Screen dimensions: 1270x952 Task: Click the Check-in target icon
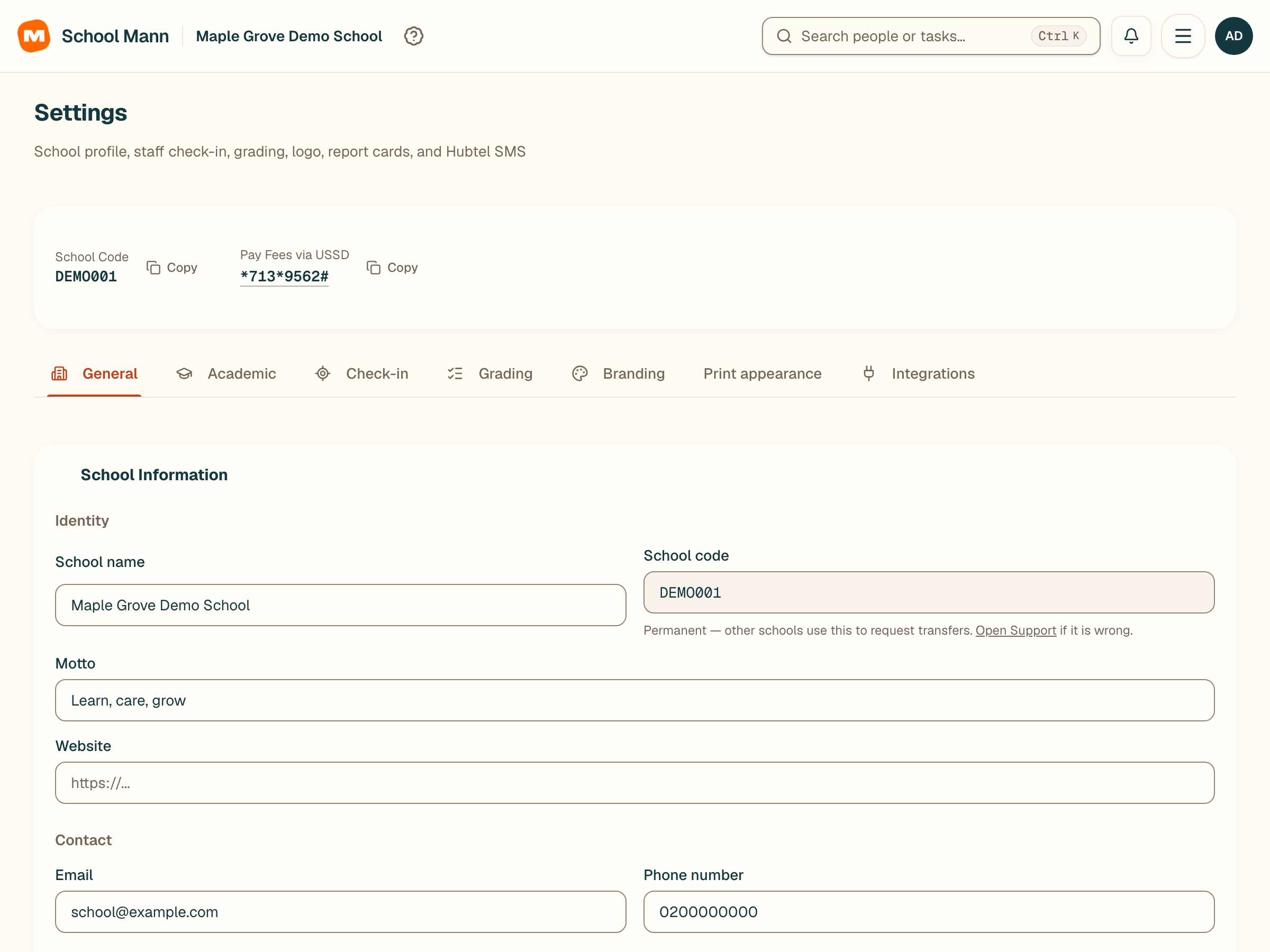[323, 373]
